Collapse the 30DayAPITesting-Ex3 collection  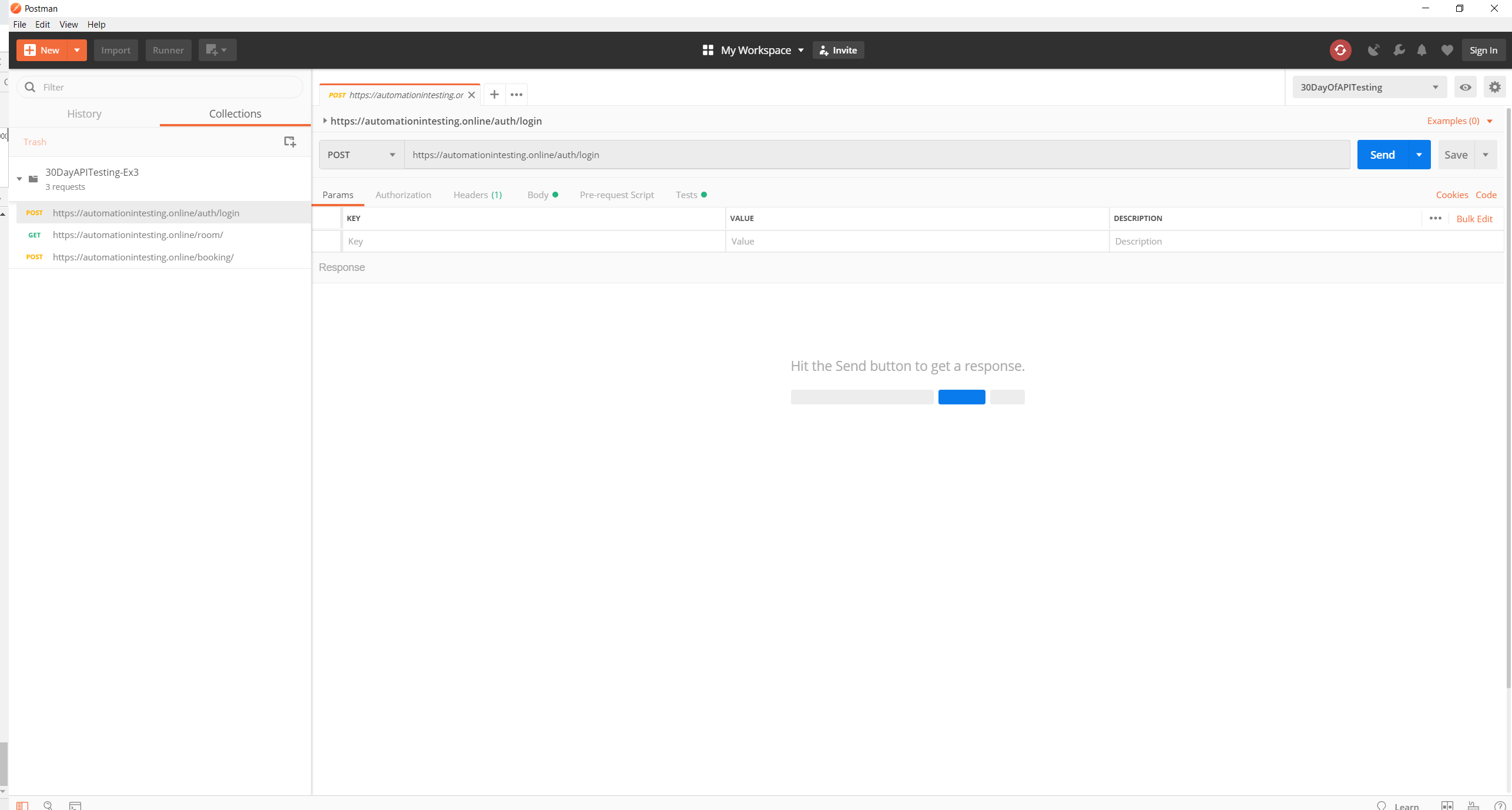click(19, 179)
